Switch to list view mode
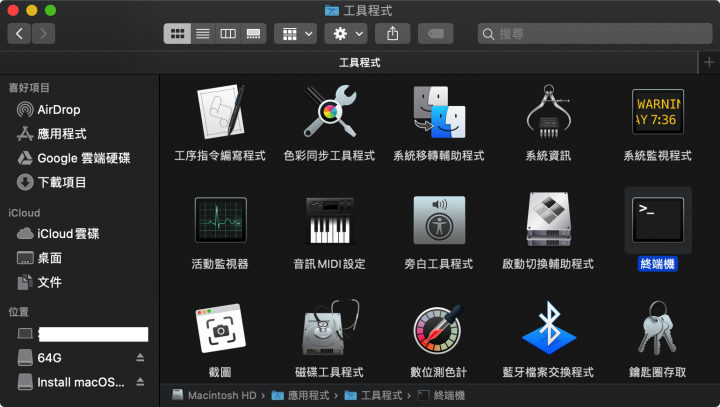This screenshot has width=720, height=407. tap(203, 33)
